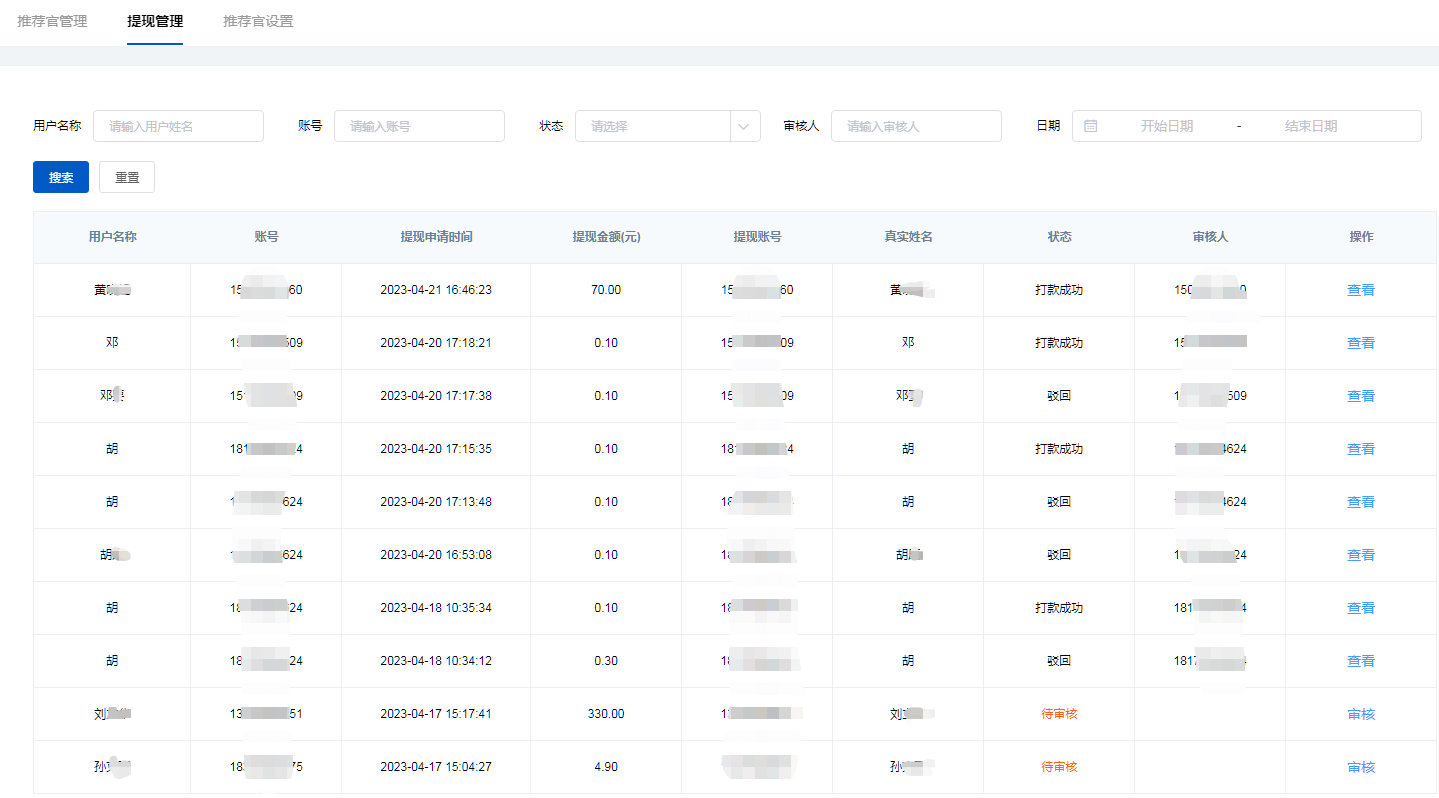
Task: Click 待审核 status in 4.90 row
Action: pos(1059,767)
